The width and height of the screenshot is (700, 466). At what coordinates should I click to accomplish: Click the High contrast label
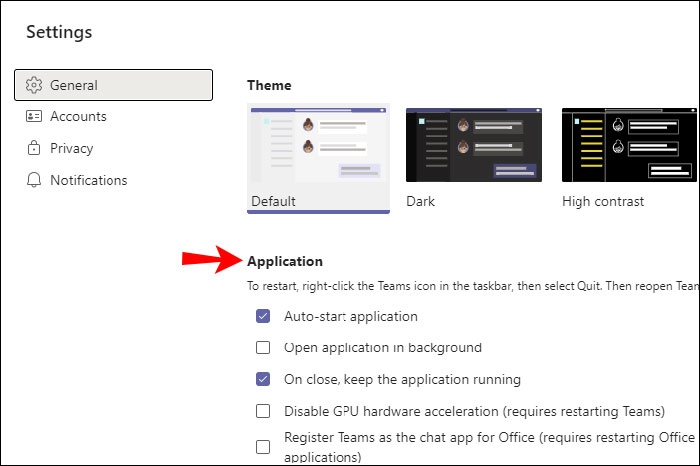click(603, 201)
